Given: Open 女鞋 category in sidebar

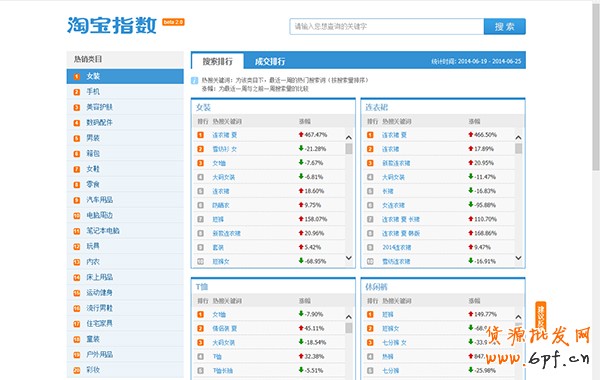Looking at the screenshot, I should 125,169.
